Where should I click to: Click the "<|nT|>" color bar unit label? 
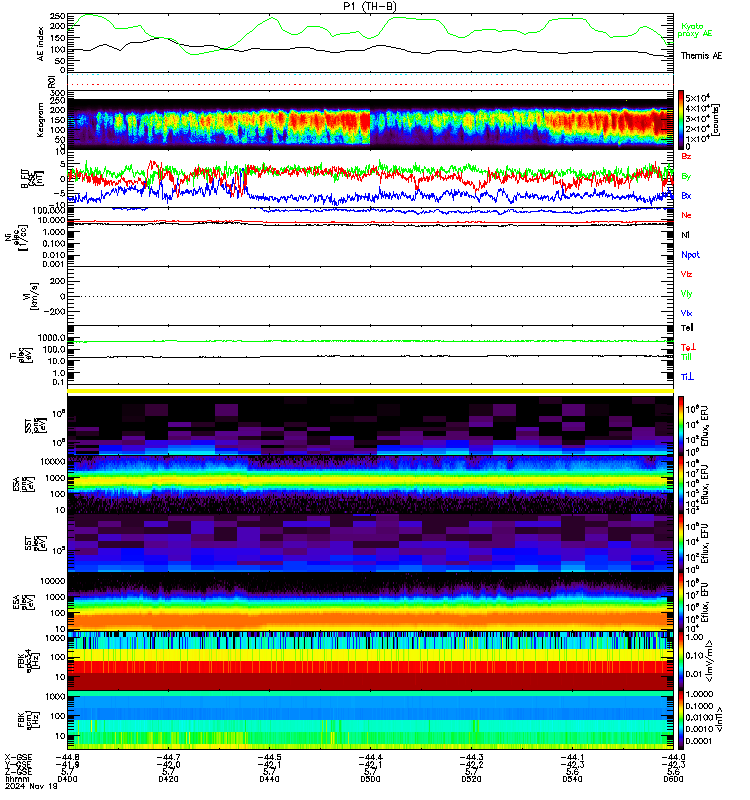click(x=718, y=719)
